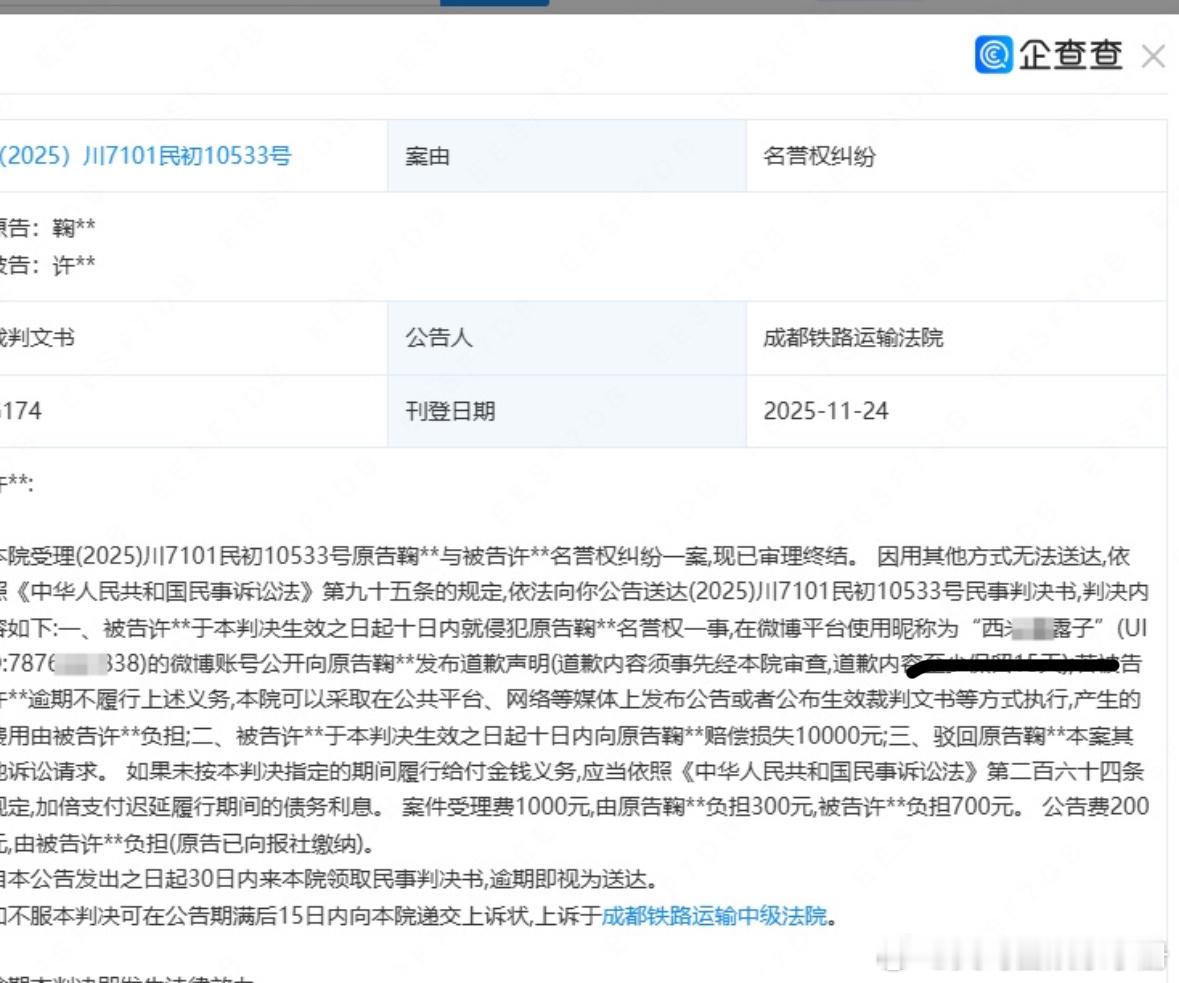1179x983 pixels.
Task: Click the 企查查 brand name text
Action: click(1071, 55)
